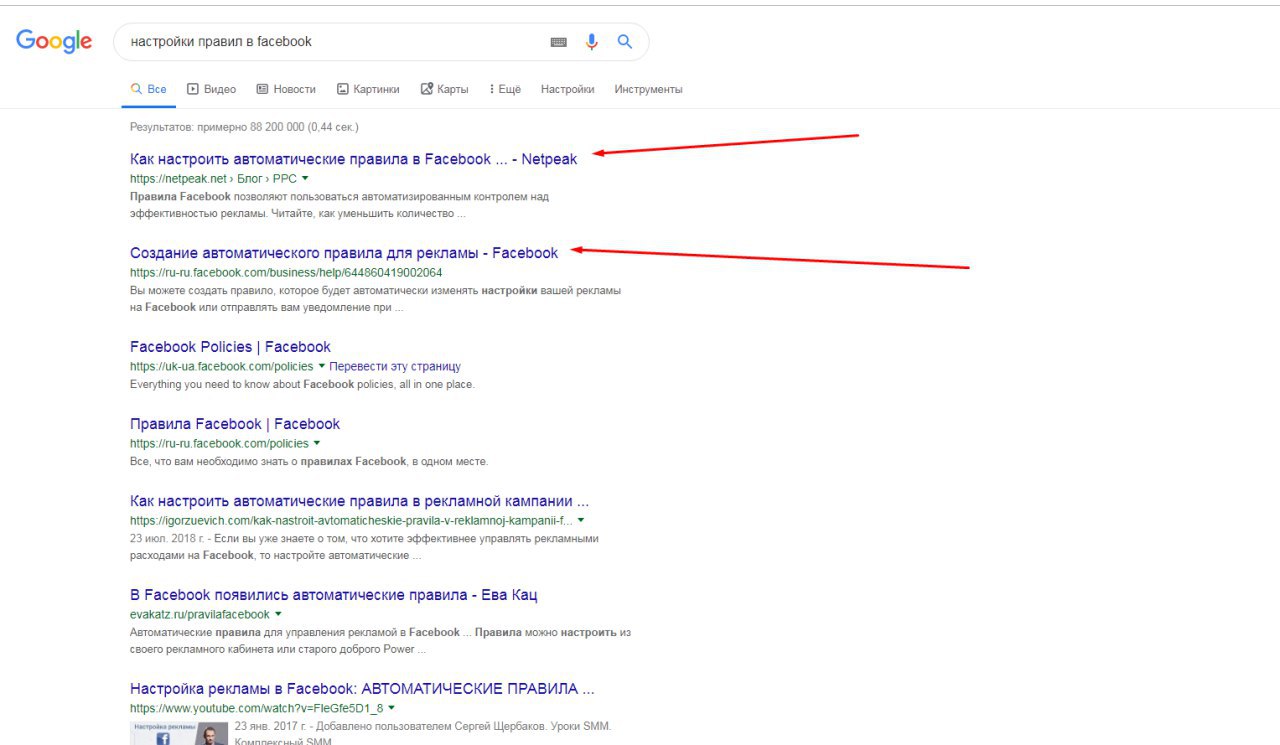Viewport: 1280px width, 745px height.
Task: Open the Ещё more menu
Action: [505, 89]
